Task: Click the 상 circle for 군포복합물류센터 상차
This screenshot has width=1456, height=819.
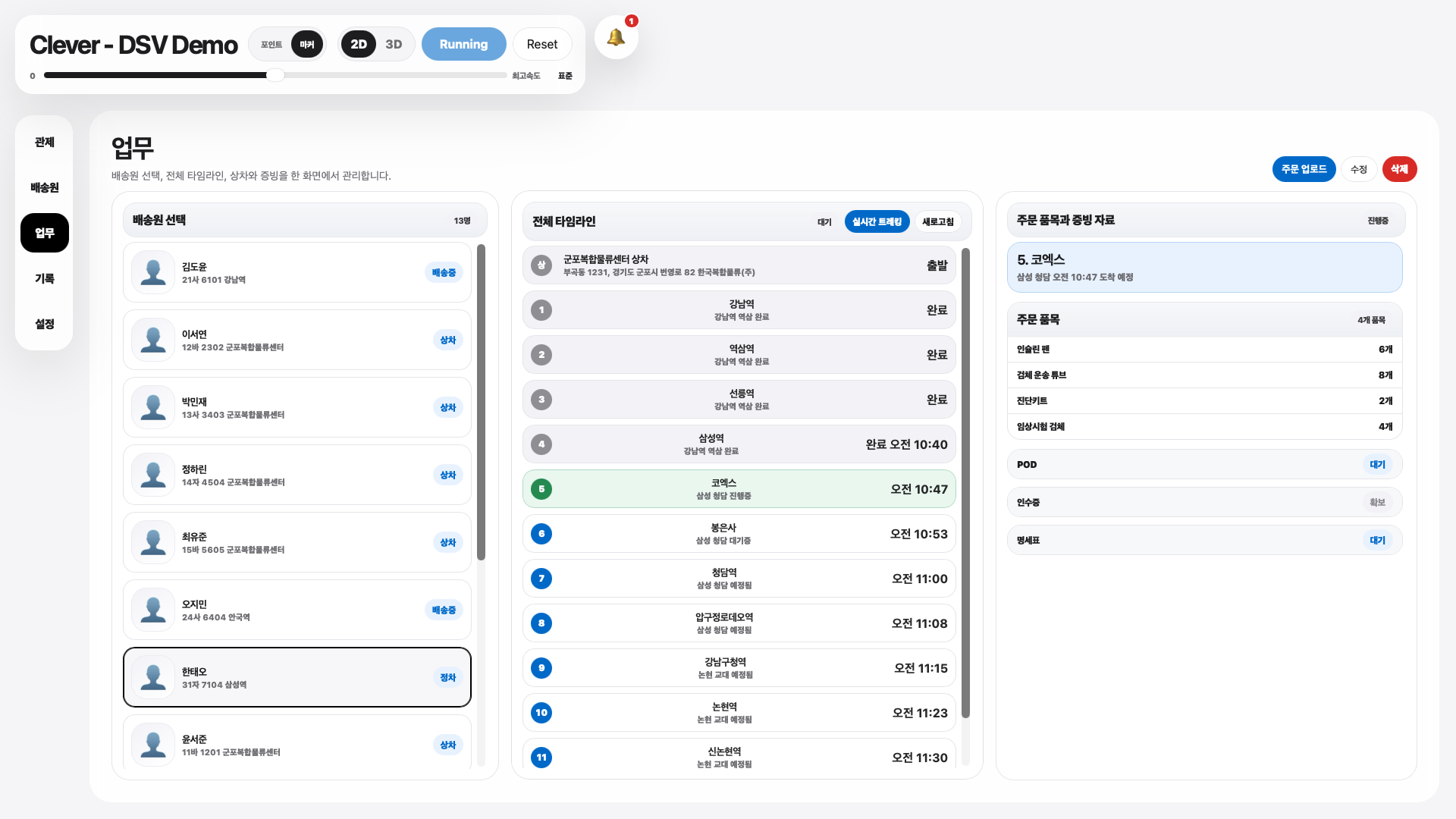Action: 541,265
